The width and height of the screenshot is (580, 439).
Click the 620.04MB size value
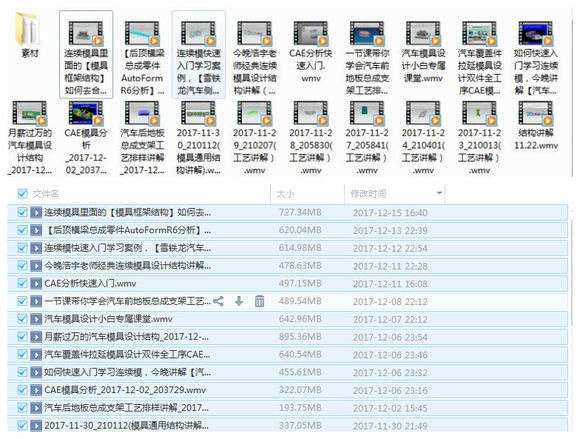(300, 230)
